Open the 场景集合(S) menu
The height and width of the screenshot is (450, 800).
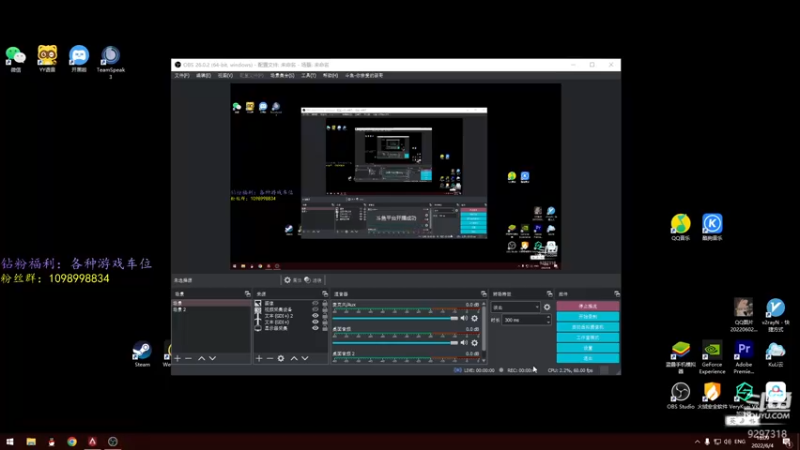pyautogui.click(x=282, y=76)
